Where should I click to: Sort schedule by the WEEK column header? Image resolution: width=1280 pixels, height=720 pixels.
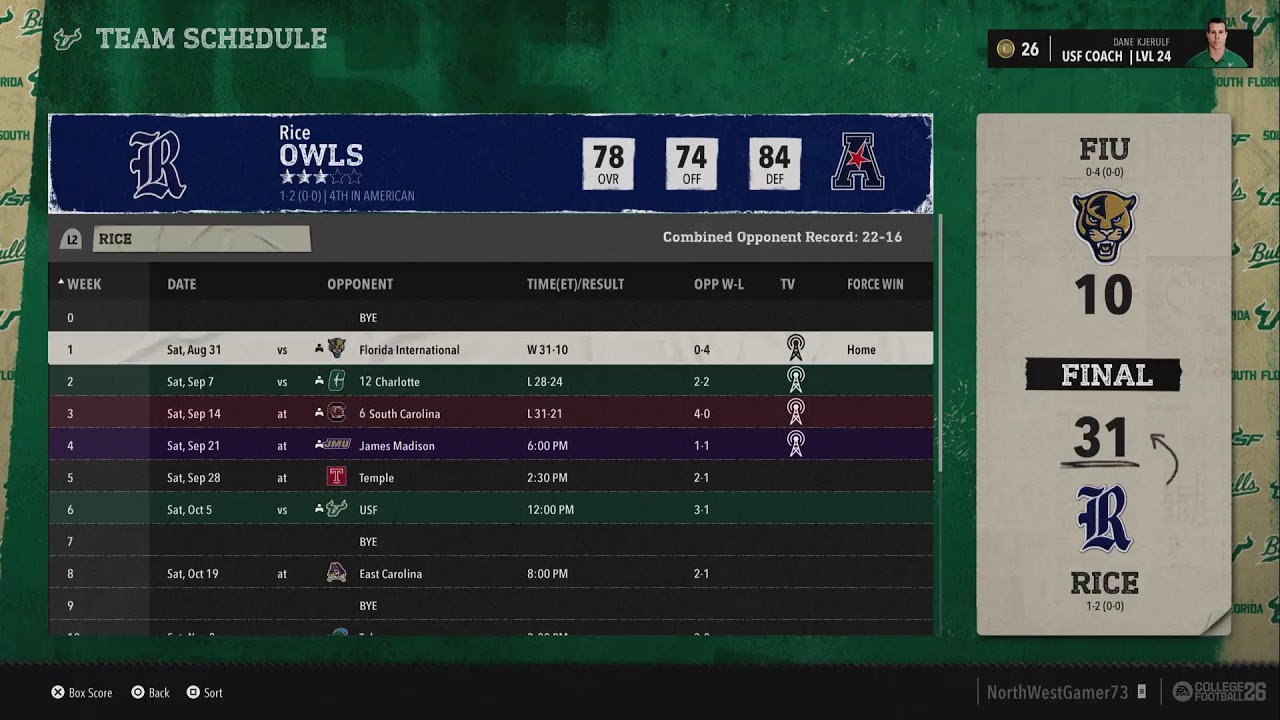[79, 284]
